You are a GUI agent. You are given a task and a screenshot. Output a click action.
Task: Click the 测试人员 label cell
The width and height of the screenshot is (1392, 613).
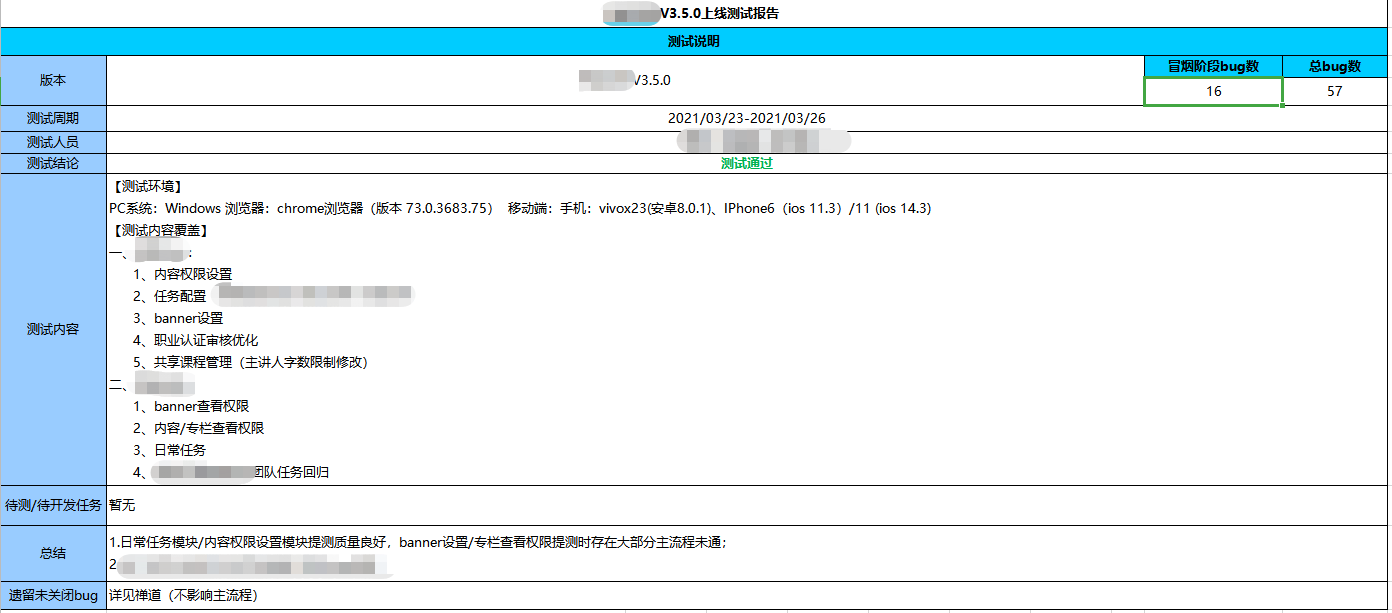pos(53,142)
